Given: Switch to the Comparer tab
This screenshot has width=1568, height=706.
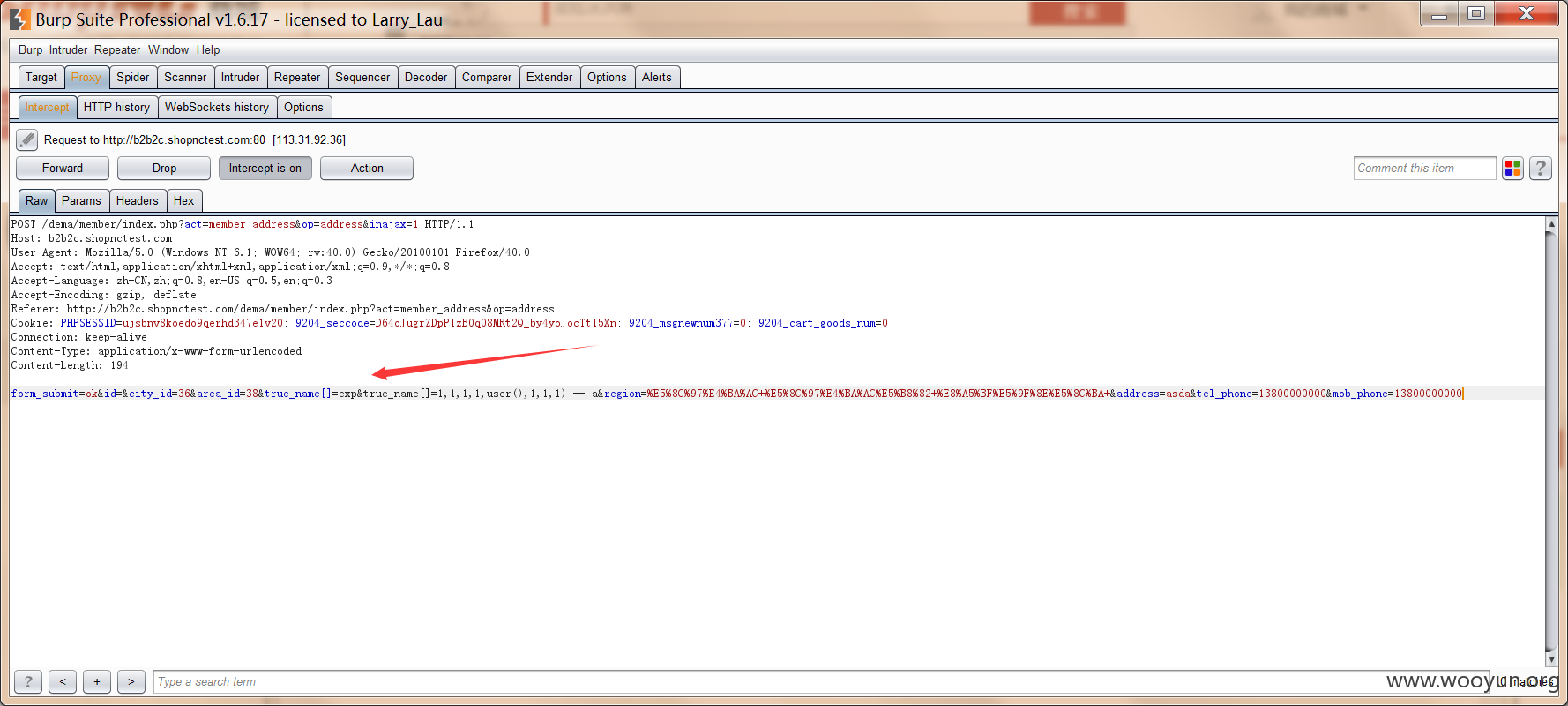Looking at the screenshot, I should [487, 77].
